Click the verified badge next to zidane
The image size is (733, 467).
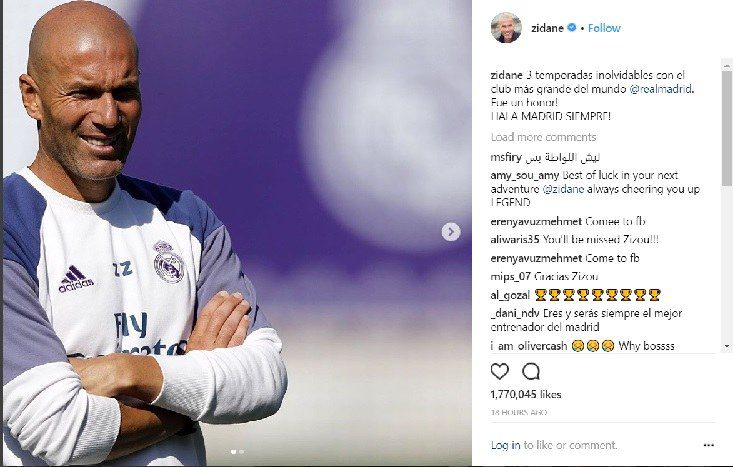click(571, 28)
